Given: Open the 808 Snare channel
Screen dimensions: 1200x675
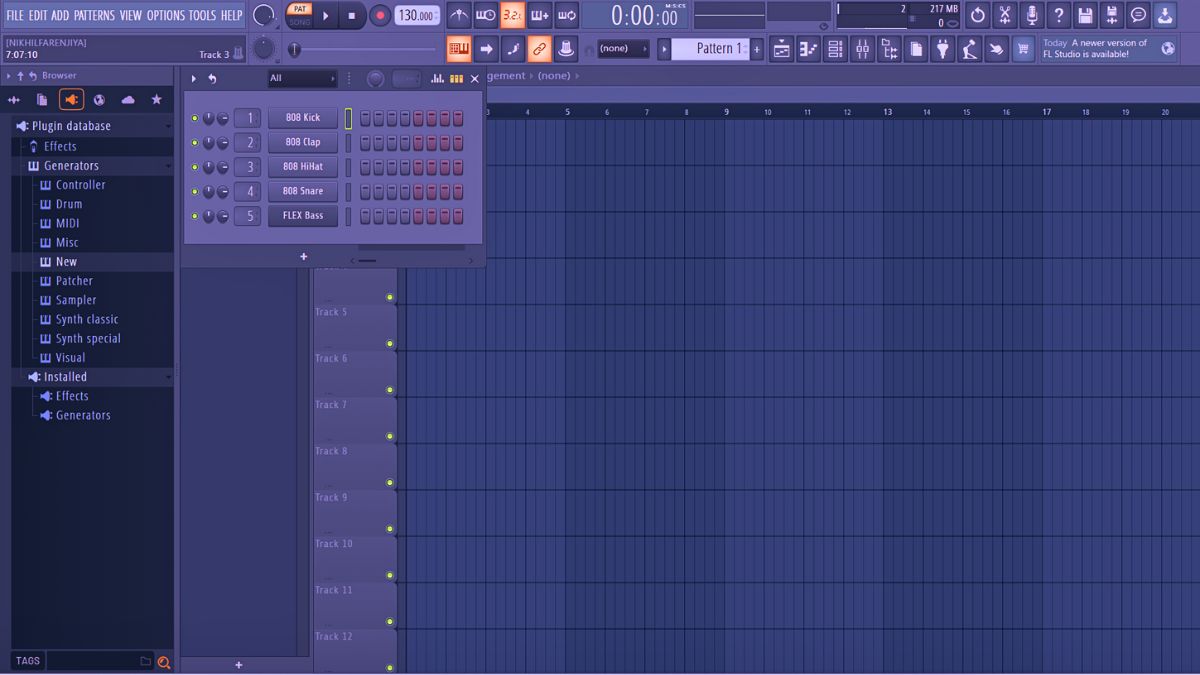Looking at the screenshot, I should point(303,191).
